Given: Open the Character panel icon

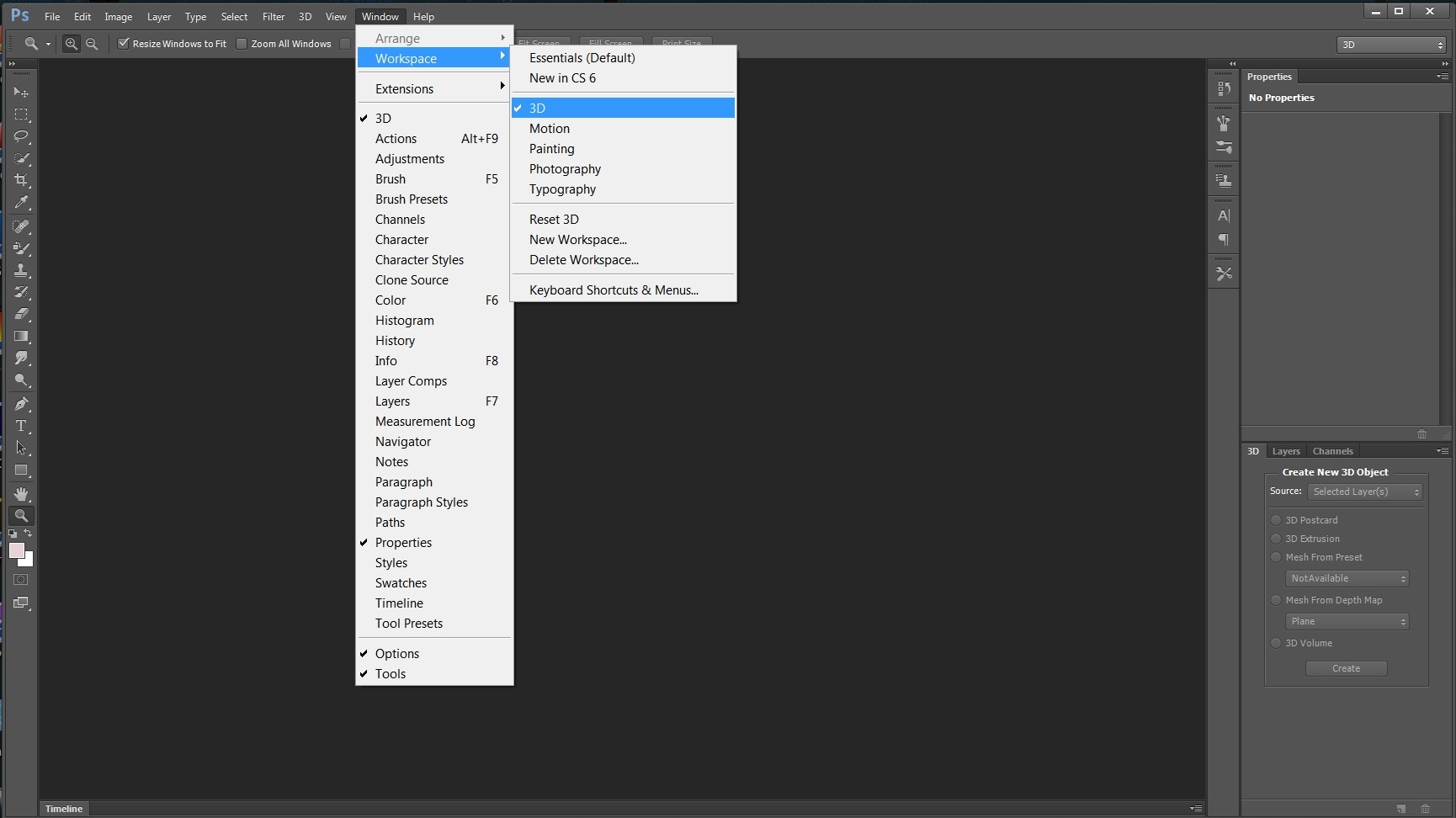Looking at the screenshot, I should coord(1224,215).
